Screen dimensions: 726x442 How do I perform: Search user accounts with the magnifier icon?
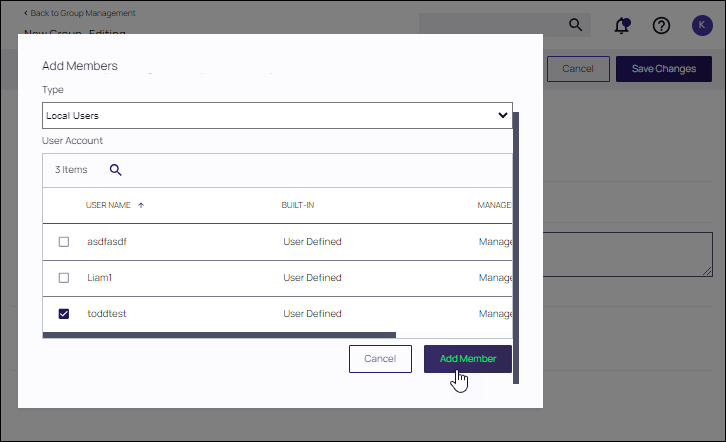pyautogui.click(x=115, y=170)
